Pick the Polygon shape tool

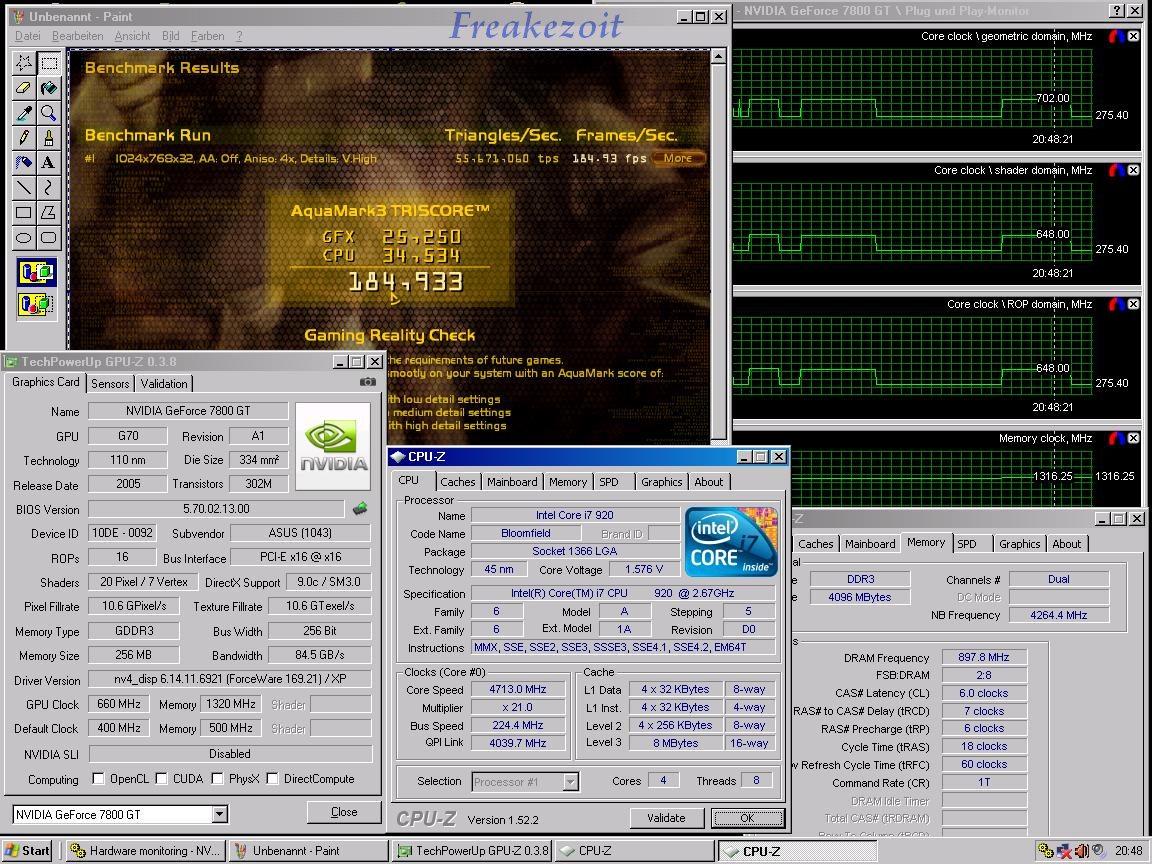click(x=48, y=212)
